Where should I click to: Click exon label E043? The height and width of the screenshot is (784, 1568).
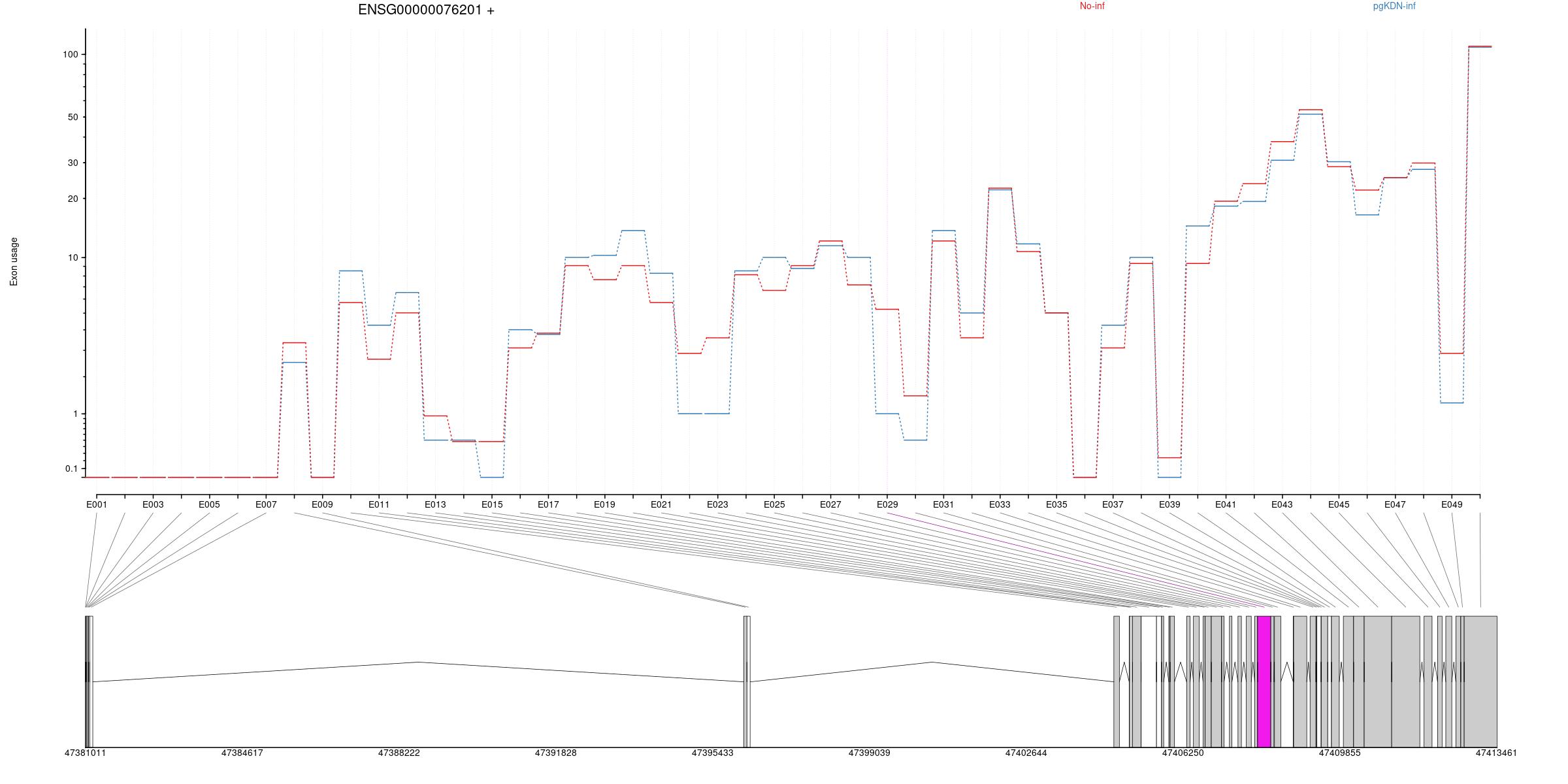[1282, 504]
